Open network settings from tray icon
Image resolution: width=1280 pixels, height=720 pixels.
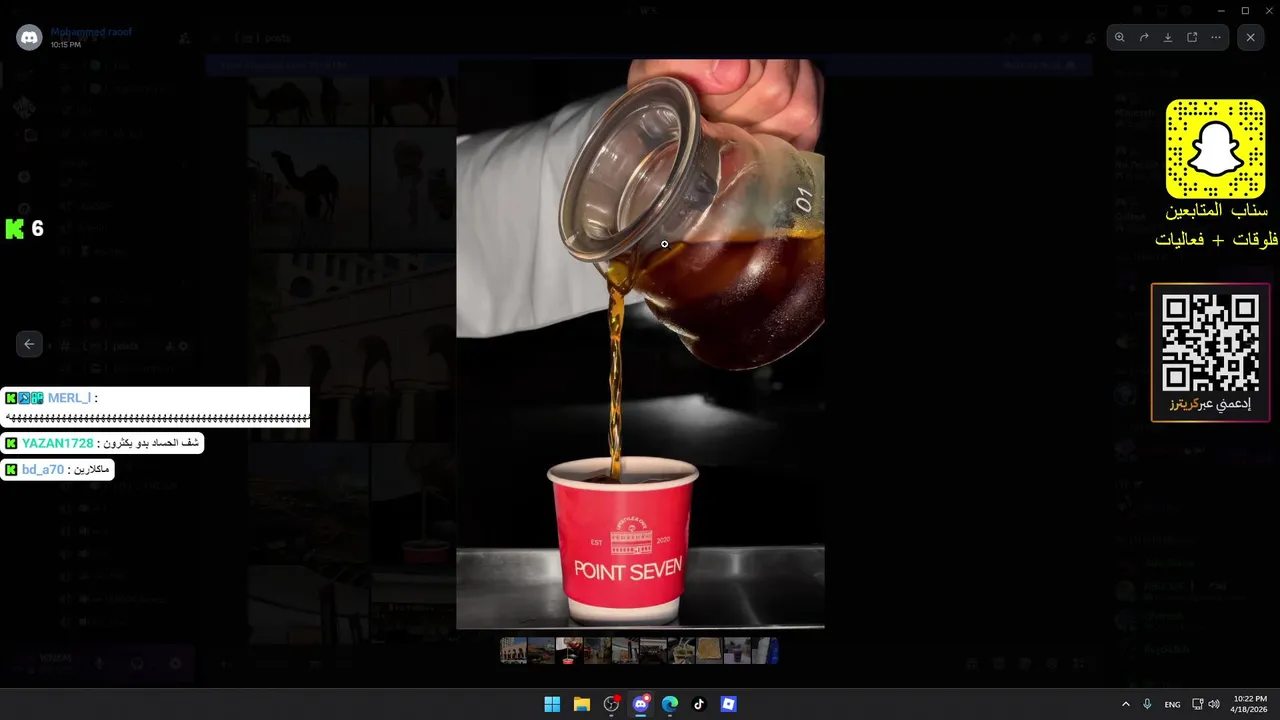(x=1198, y=704)
